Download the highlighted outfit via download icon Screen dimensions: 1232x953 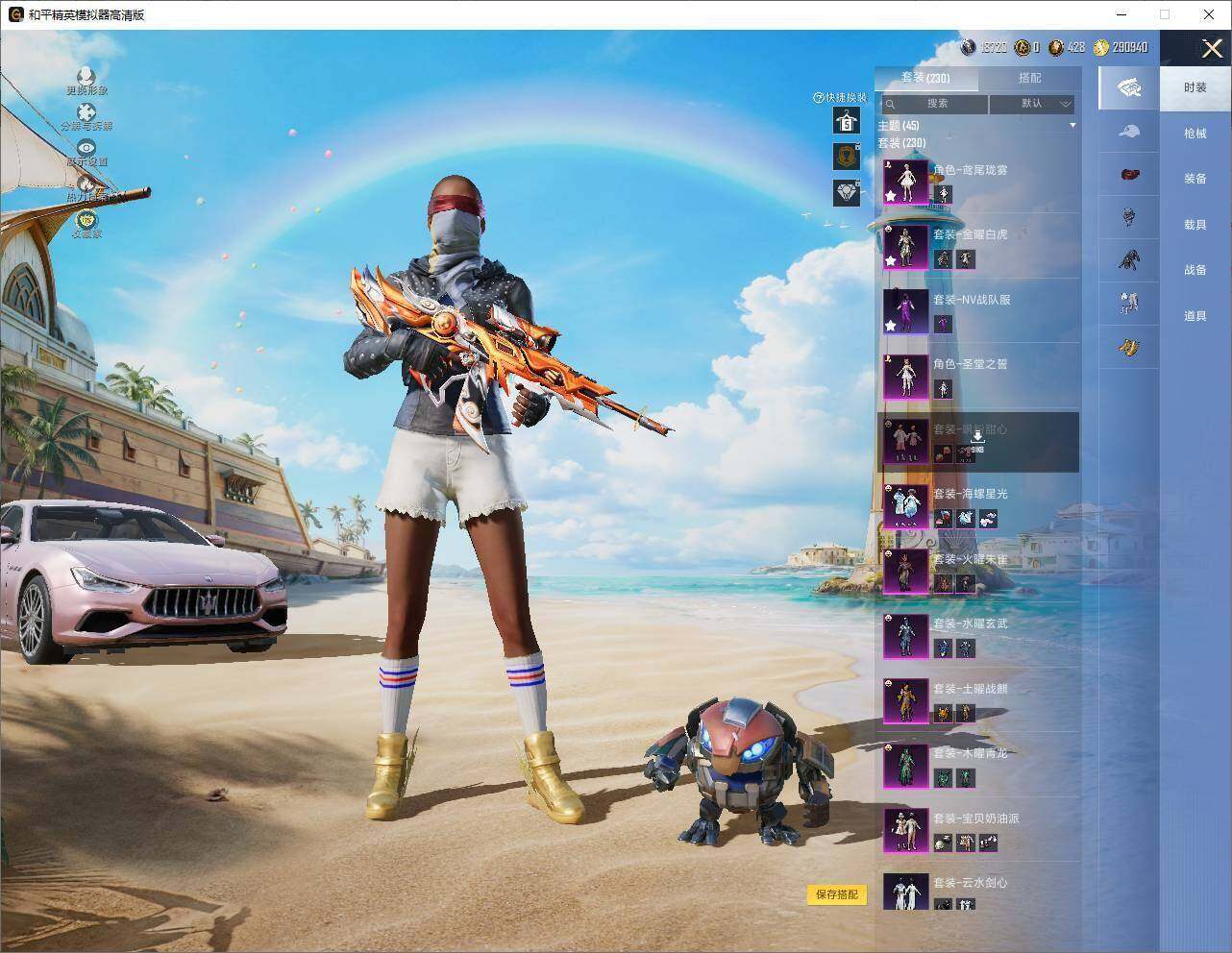(976, 438)
